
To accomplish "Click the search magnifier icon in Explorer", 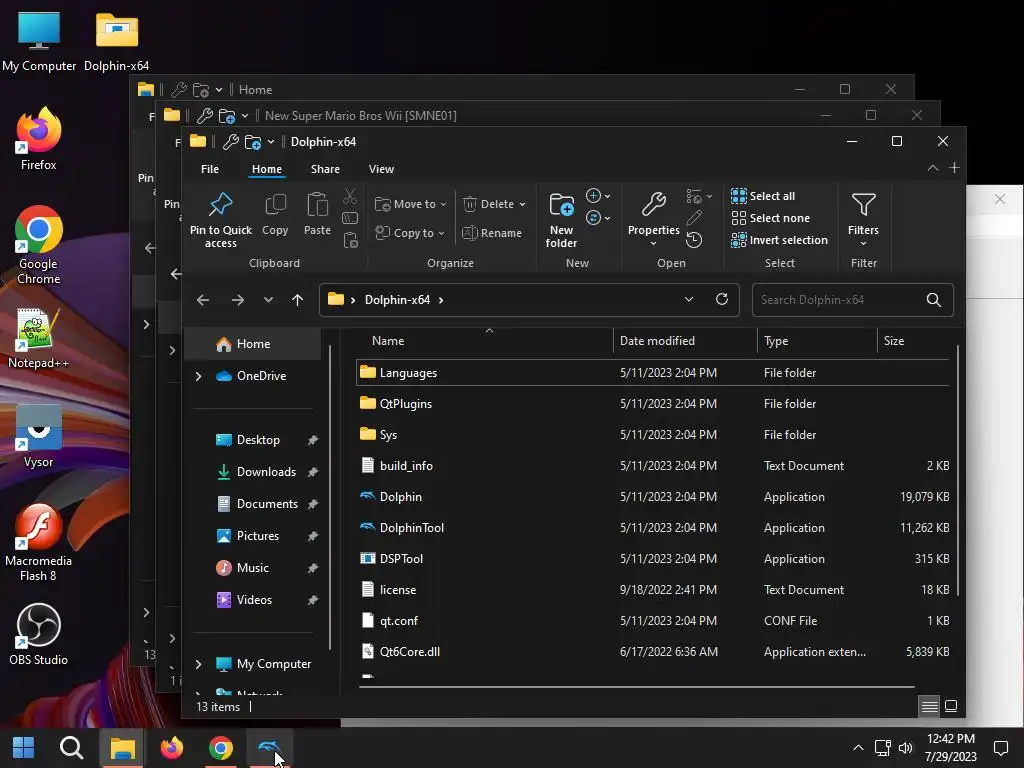I will [x=934, y=300].
